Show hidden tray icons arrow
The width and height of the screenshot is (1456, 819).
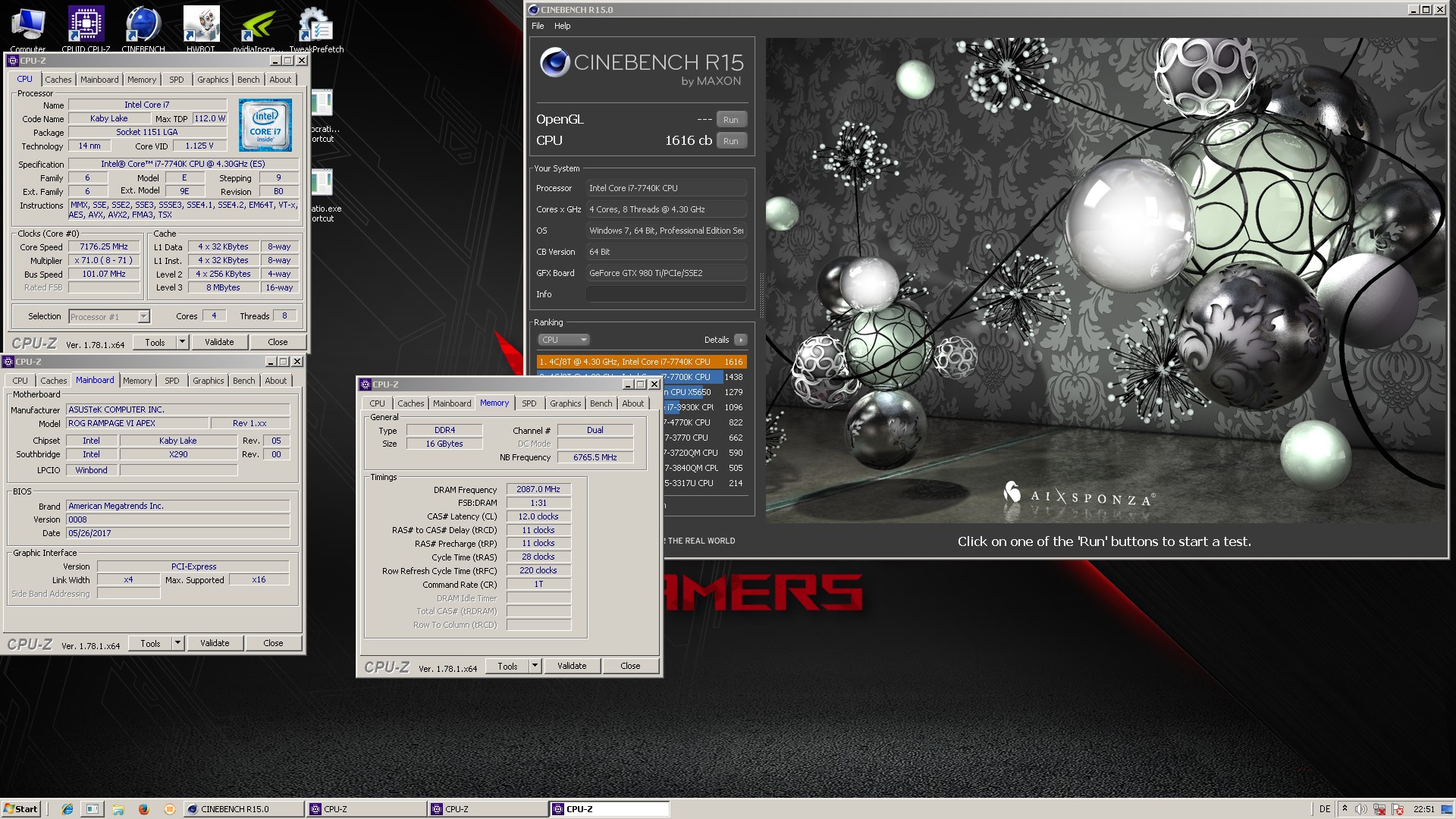[1345, 809]
